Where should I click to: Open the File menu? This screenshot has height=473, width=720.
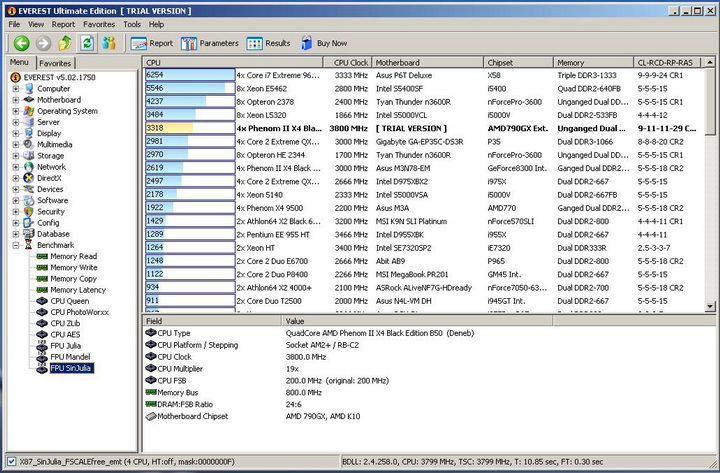[x=14, y=24]
